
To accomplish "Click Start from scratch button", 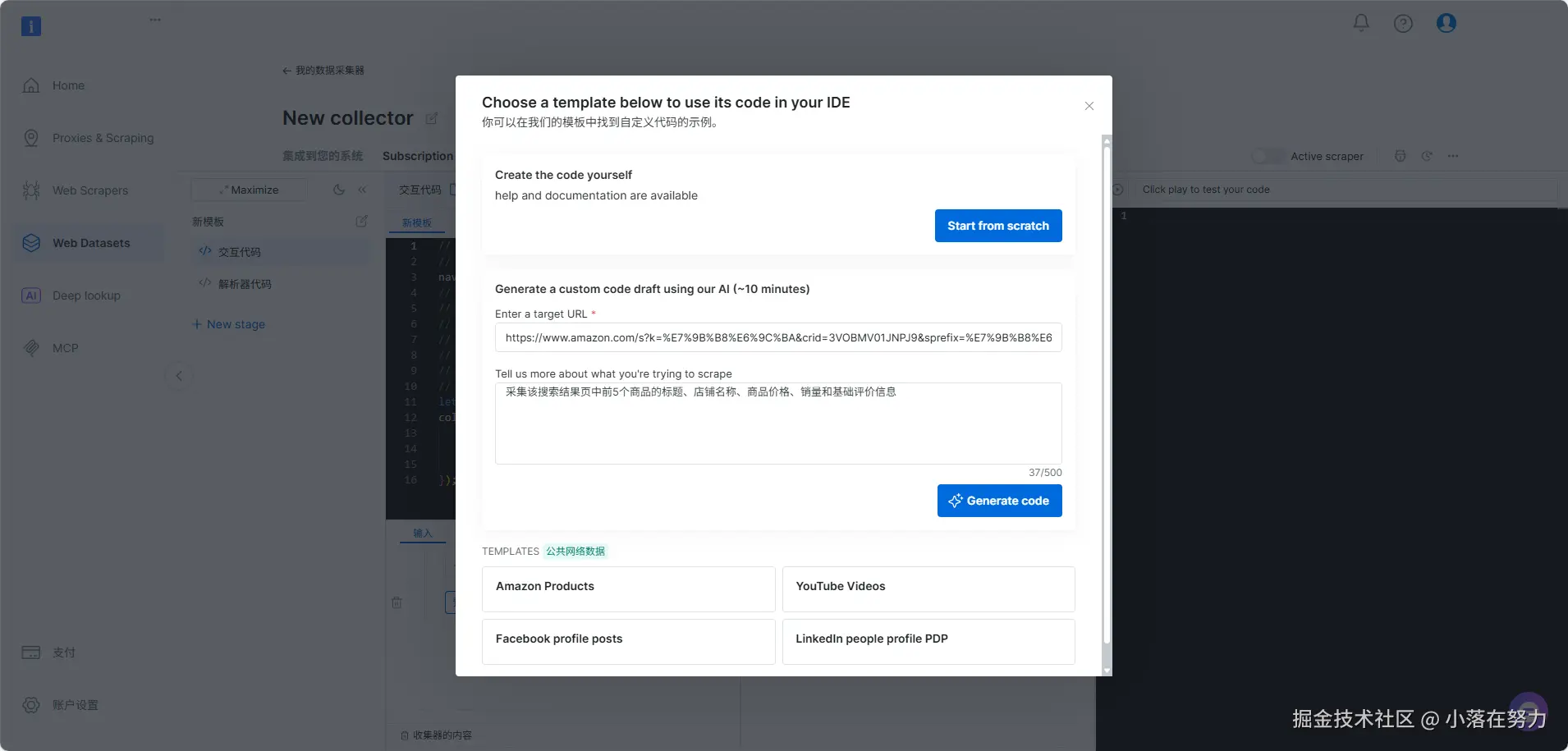I will [998, 226].
